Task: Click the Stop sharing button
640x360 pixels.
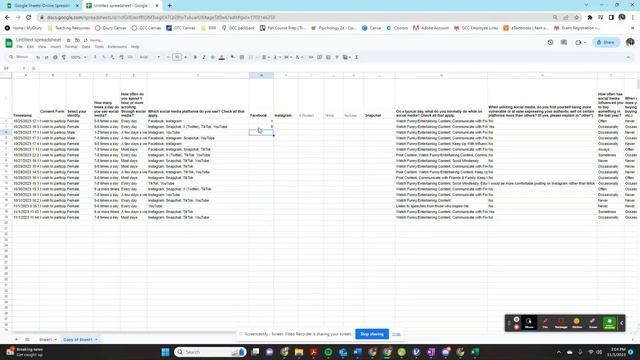Action: coord(372,334)
